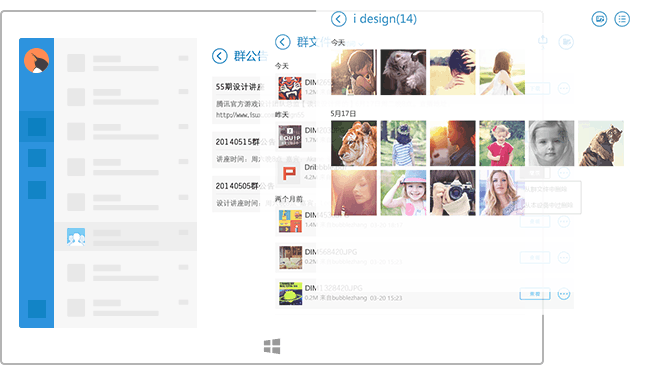Choose 从群文件中删除 in context menu

pos(545,189)
